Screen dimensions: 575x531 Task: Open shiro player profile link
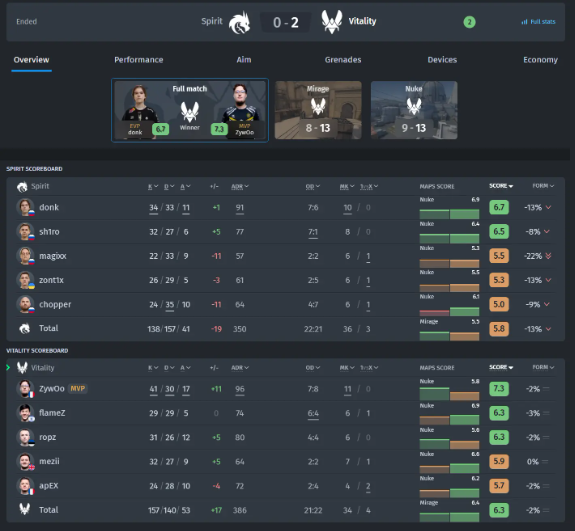(x=49, y=232)
